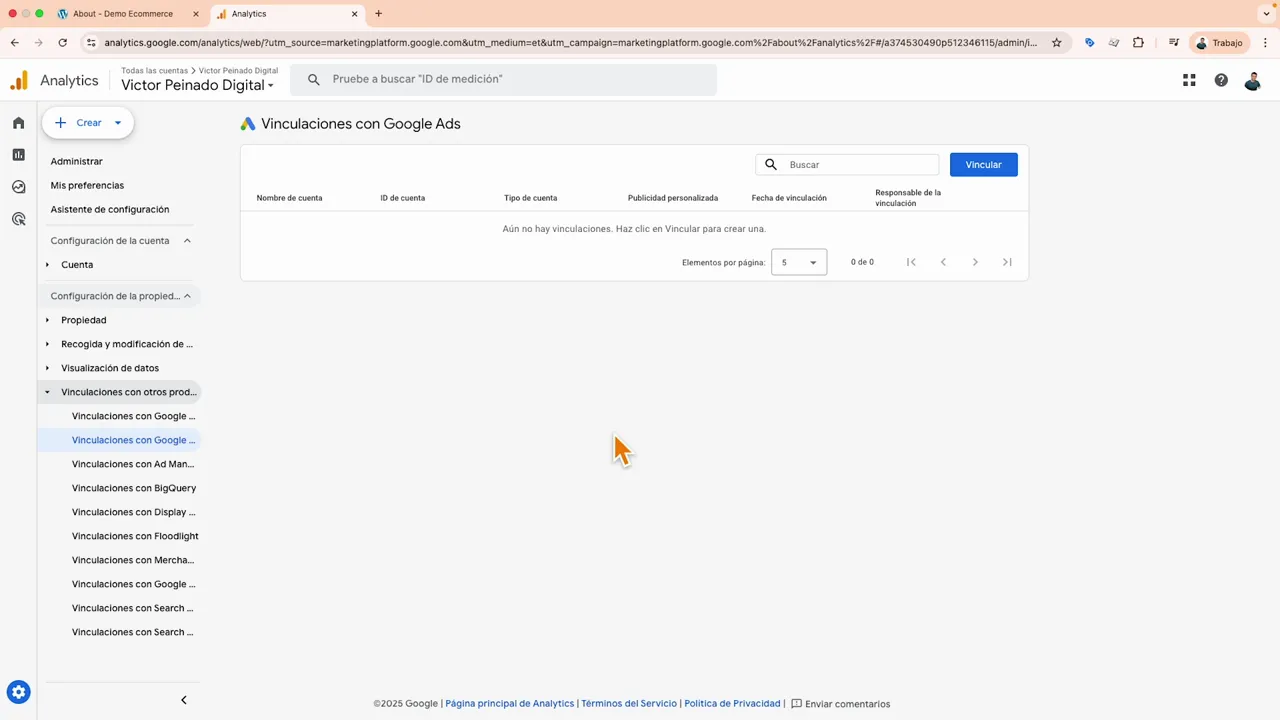The width and height of the screenshot is (1280, 720).
Task: Expand the Cuenta tree item
Action: point(47,264)
